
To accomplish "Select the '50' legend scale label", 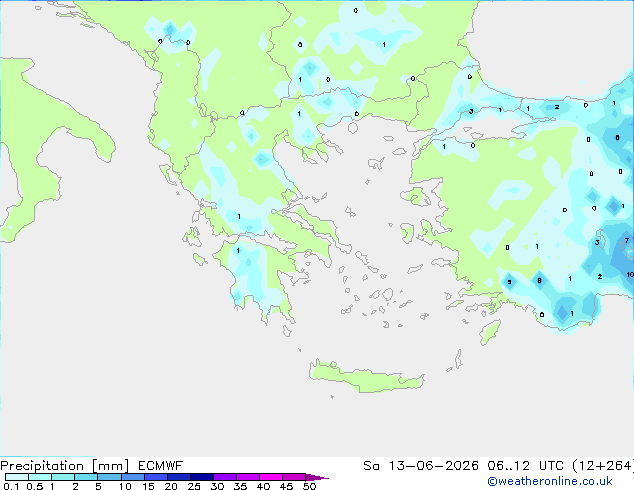I will pyautogui.click(x=309, y=486).
